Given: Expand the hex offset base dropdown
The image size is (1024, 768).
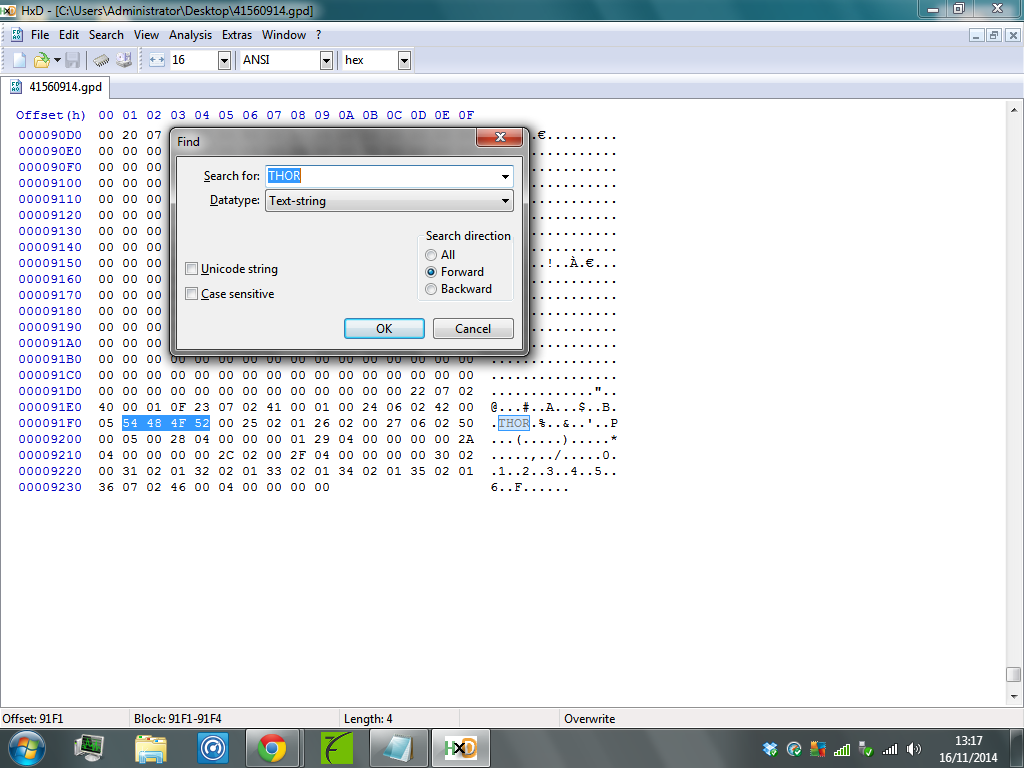Looking at the screenshot, I should point(404,60).
